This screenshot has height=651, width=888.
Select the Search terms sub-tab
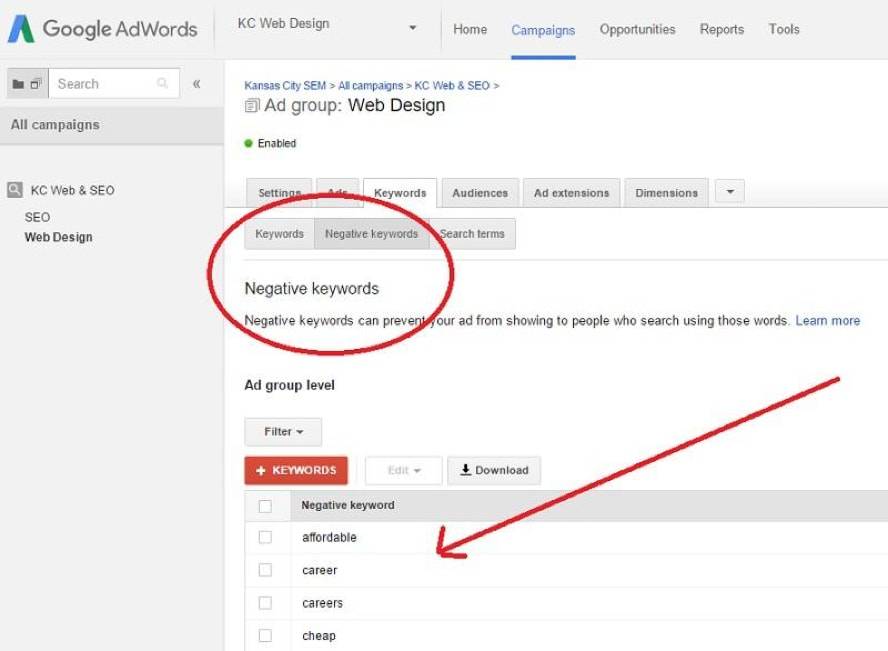[472, 234]
